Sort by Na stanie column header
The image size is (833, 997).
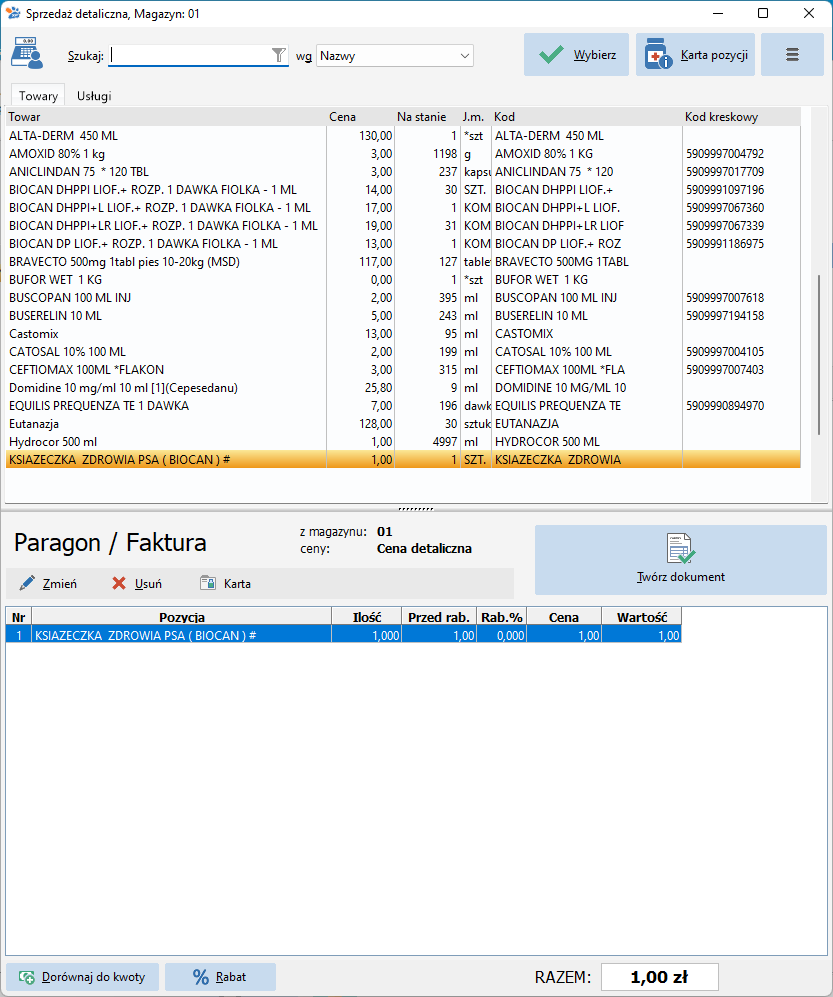pyautogui.click(x=427, y=117)
